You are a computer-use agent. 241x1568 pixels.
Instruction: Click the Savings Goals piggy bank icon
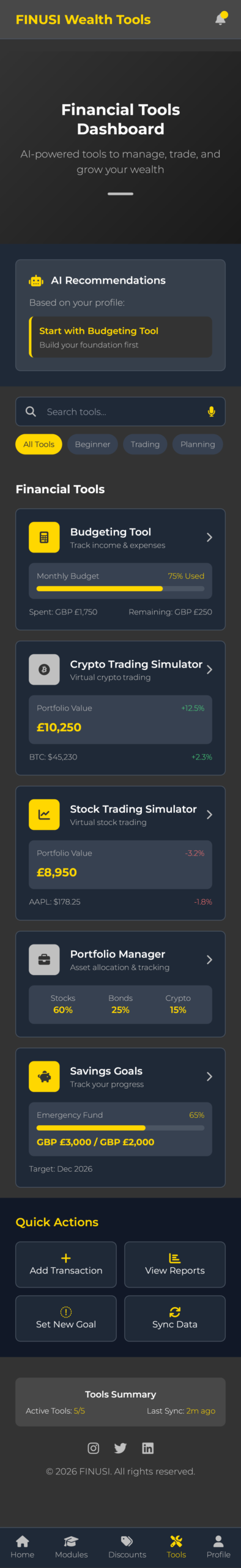pyautogui.click(x=44, y=1077)
